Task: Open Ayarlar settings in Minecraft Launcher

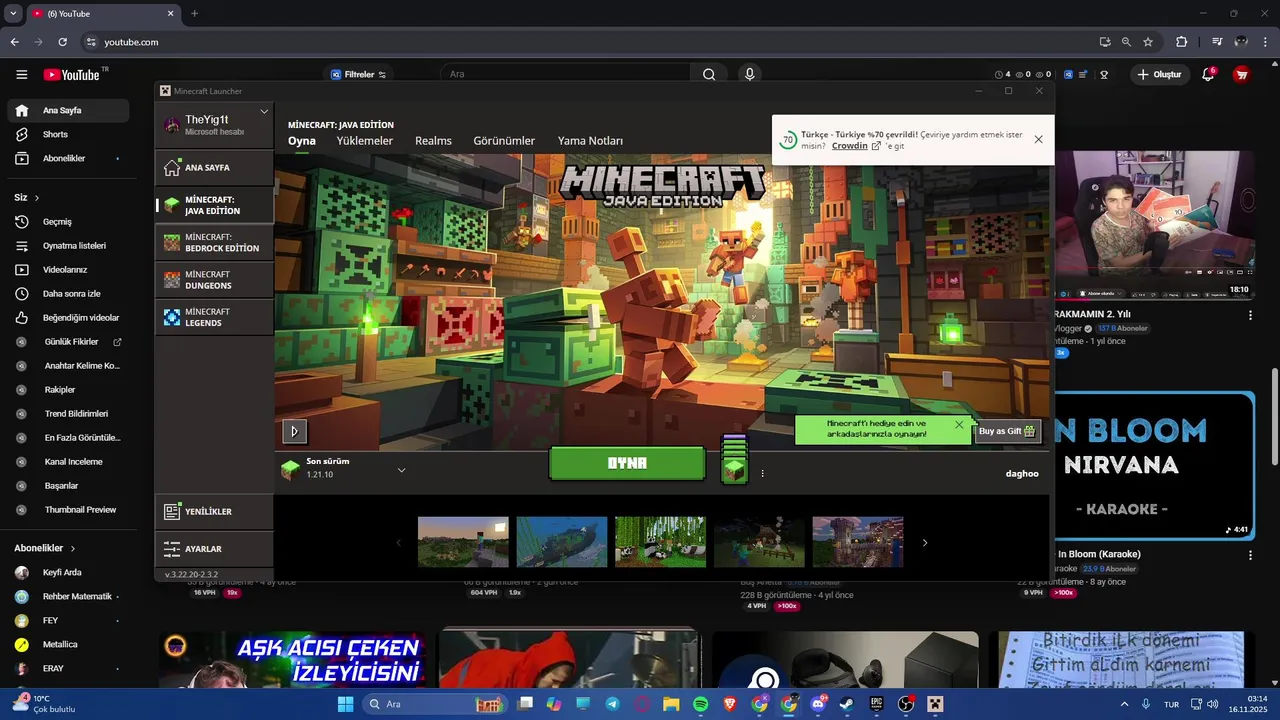Action: pos(214,549)
